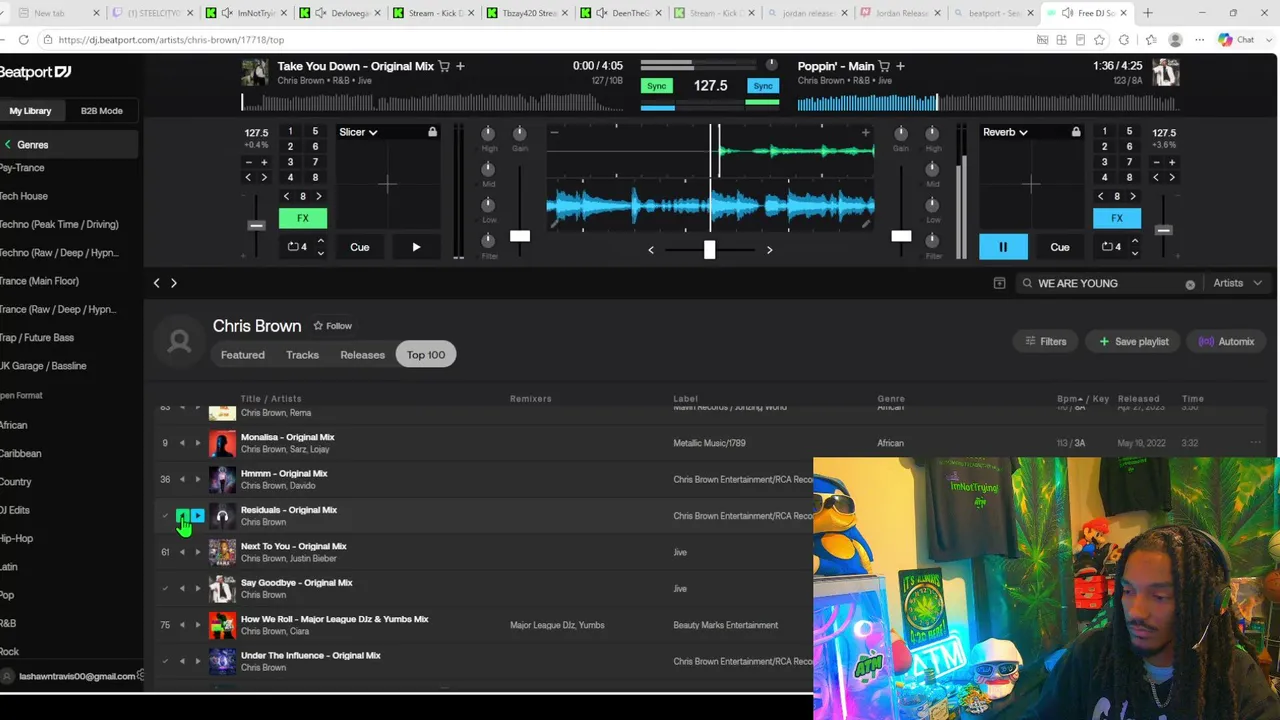Screen dimensions: 1280x720
Task: Follow the artist Chris Brown
Action: [x=333, y=326]
